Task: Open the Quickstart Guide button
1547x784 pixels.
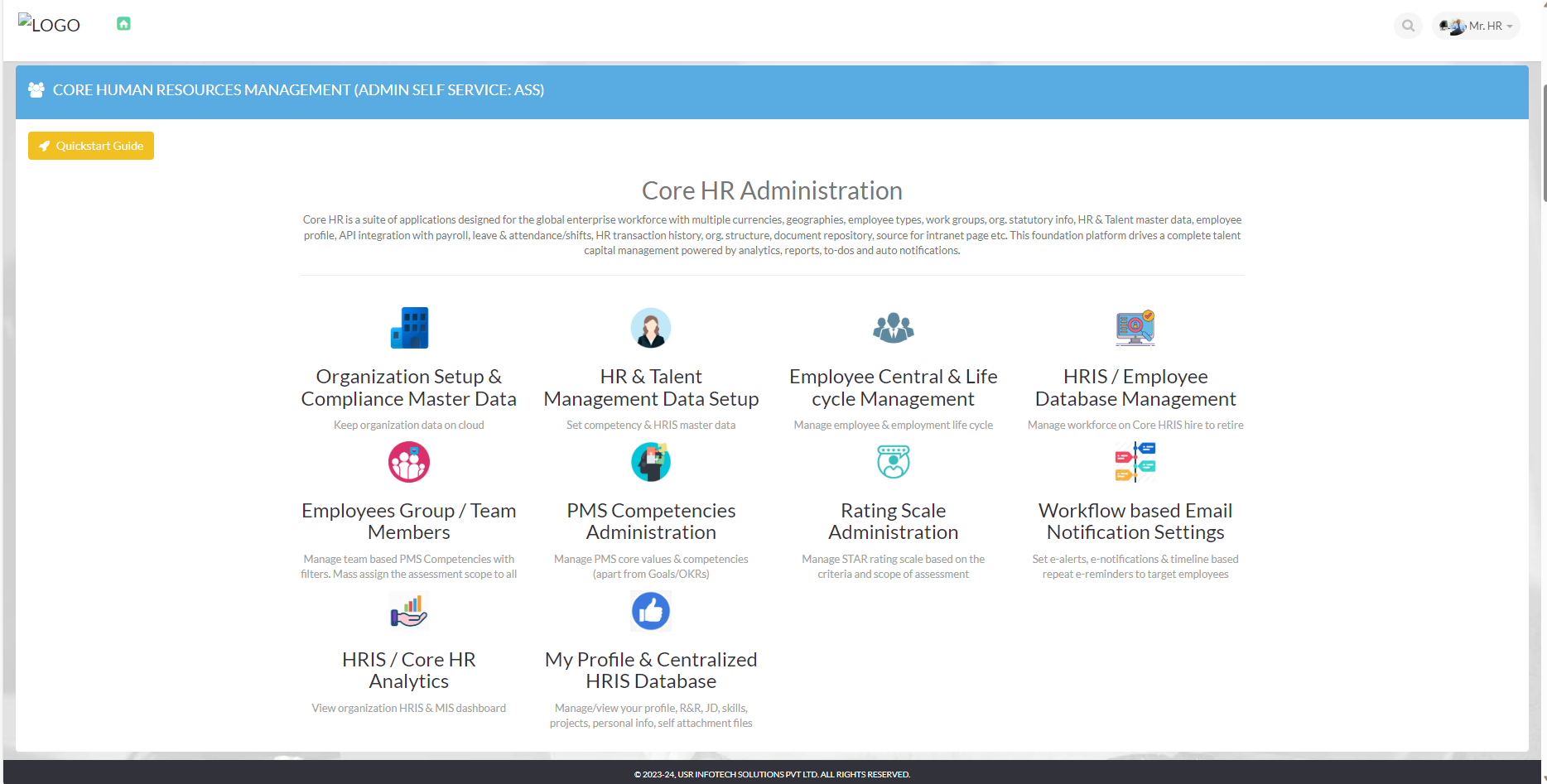Action: point(91,146)
